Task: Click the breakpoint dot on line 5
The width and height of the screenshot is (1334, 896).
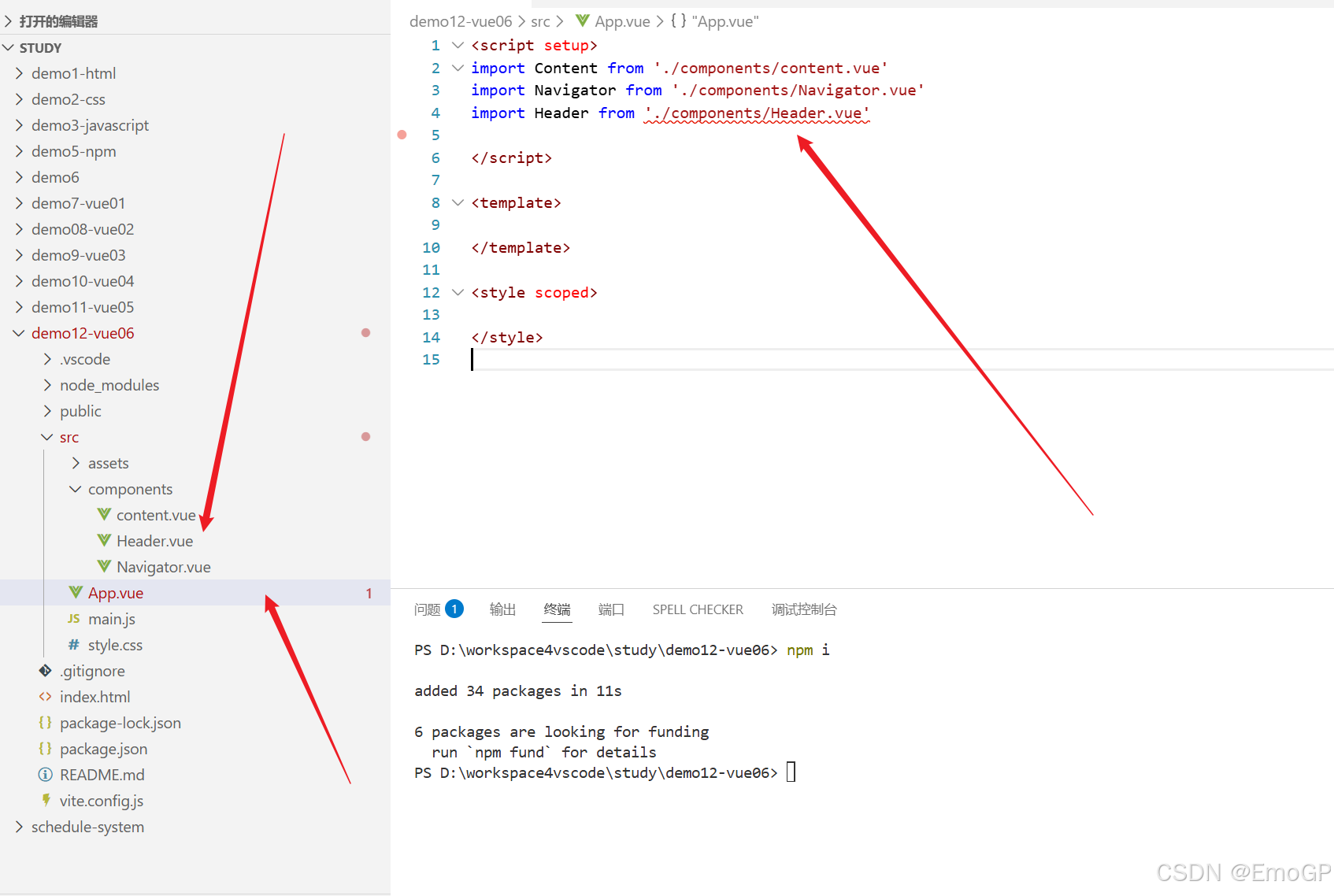Action: coord(402,135)
